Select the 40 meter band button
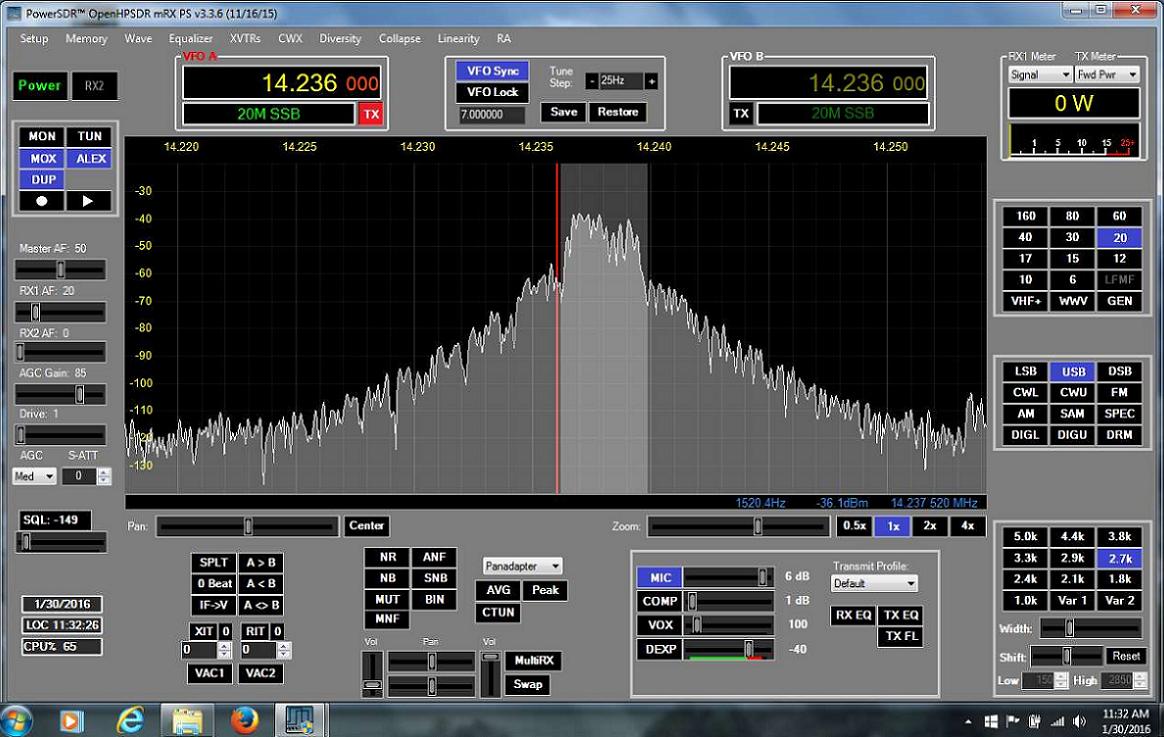 click(1025, 237)
